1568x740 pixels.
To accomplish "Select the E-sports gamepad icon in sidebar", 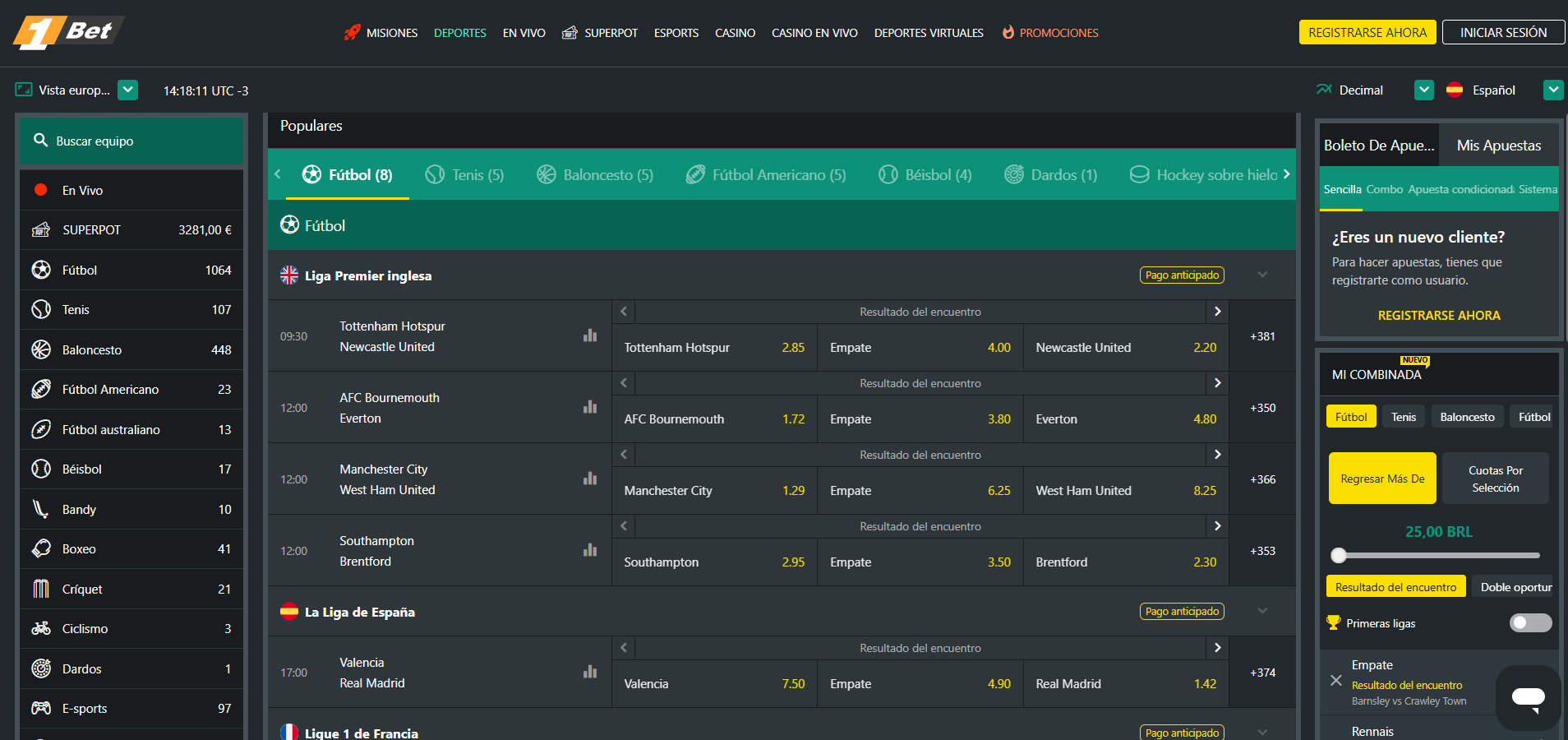I will coord(41,708).
